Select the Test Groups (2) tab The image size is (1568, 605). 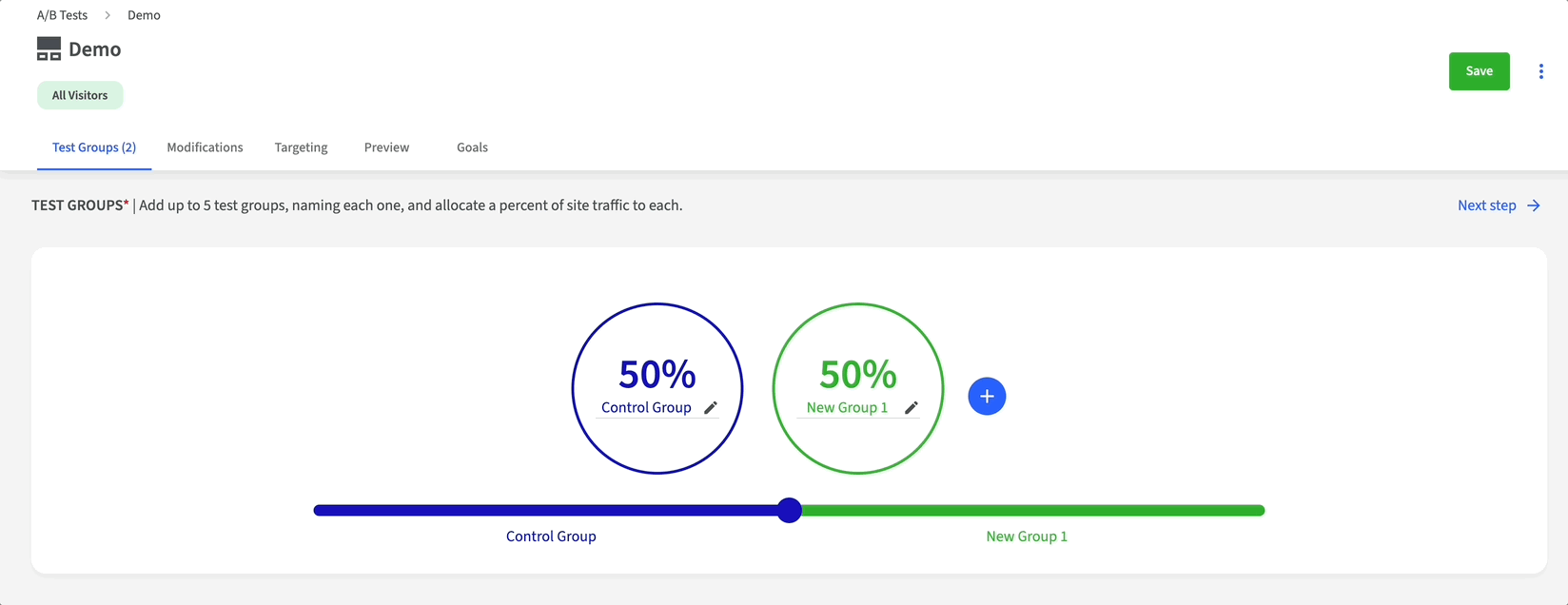click(x=94, y=147)
